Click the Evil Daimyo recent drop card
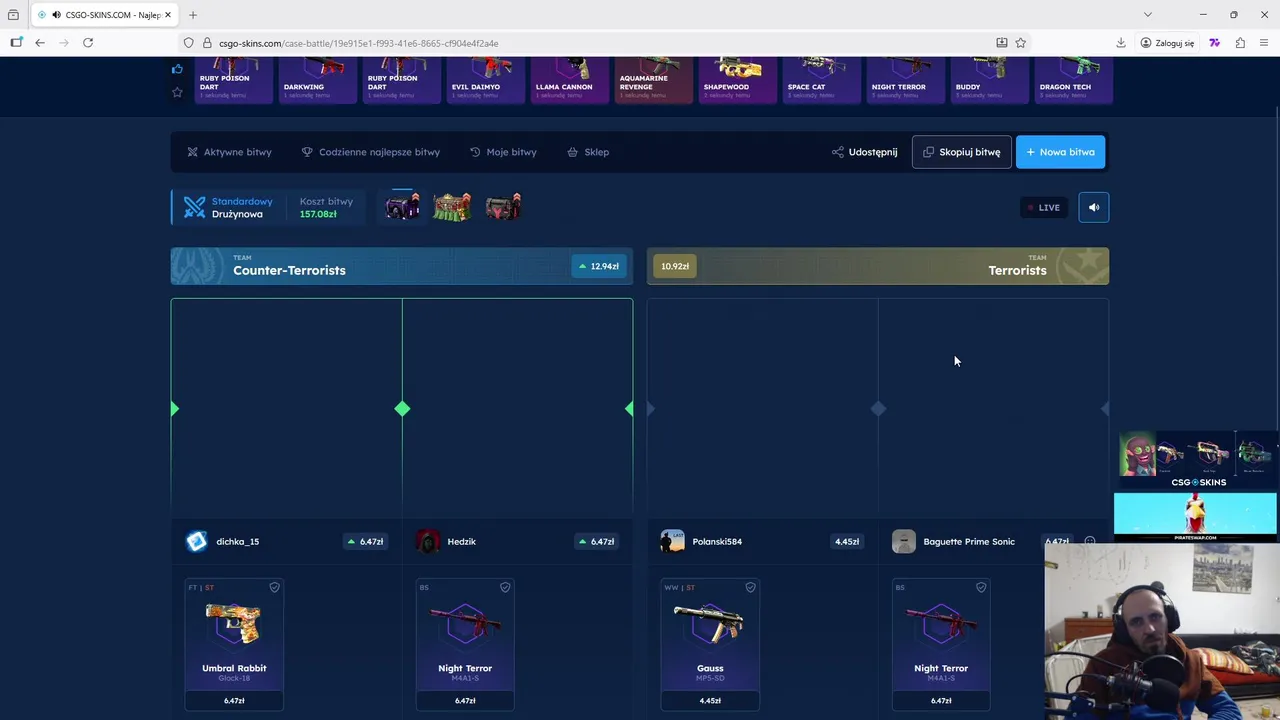 click(486, 80)
